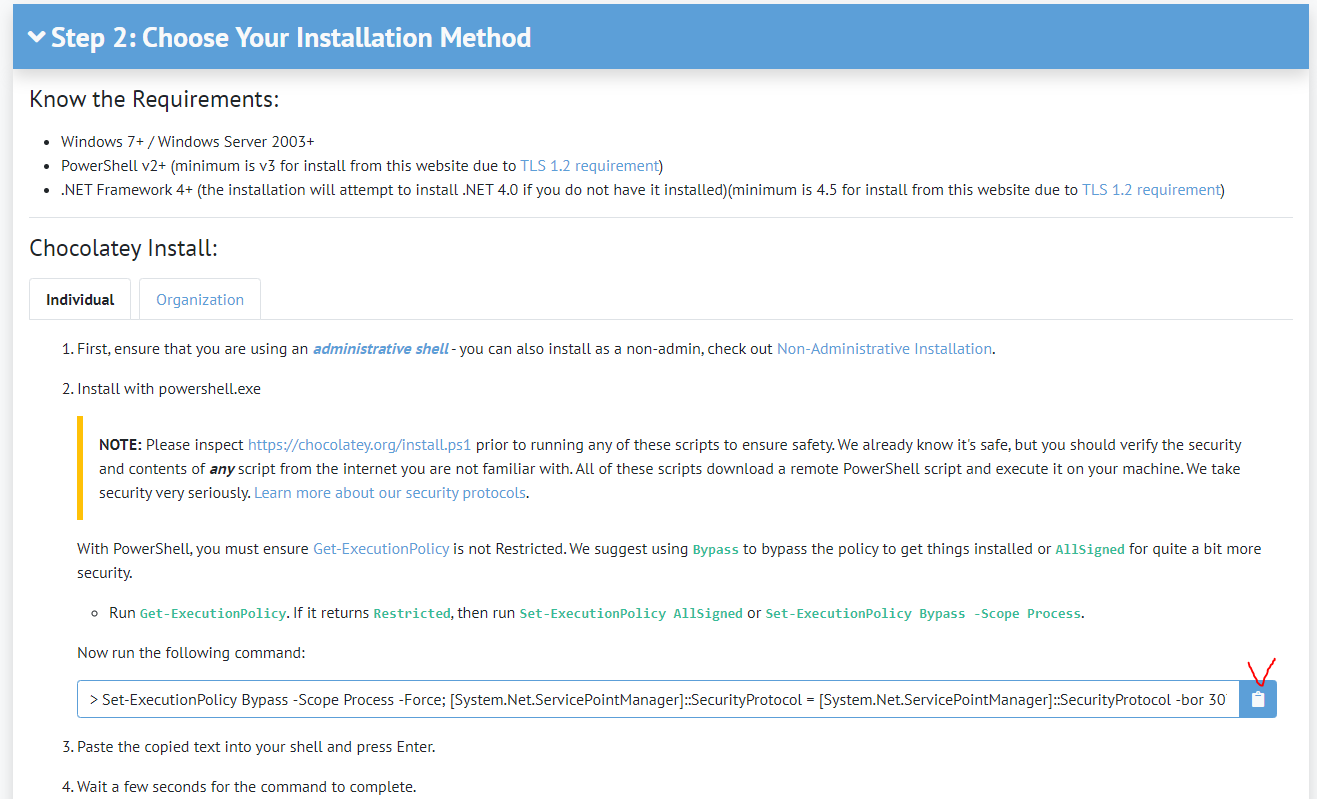Click the Know the Requirements heading

(x=154, y=100)
